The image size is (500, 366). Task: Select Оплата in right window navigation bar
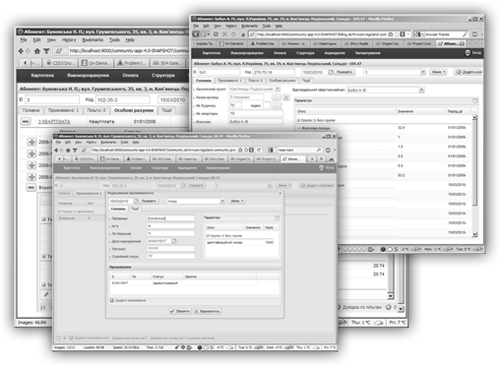tap(280, 53)
